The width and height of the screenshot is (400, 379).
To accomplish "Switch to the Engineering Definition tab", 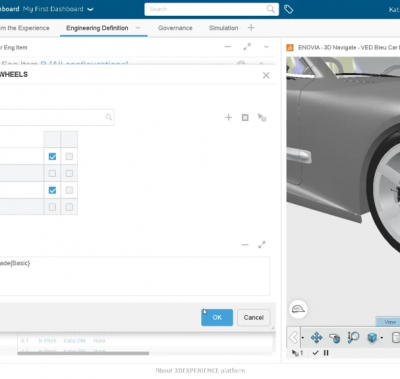I will 97,28.
